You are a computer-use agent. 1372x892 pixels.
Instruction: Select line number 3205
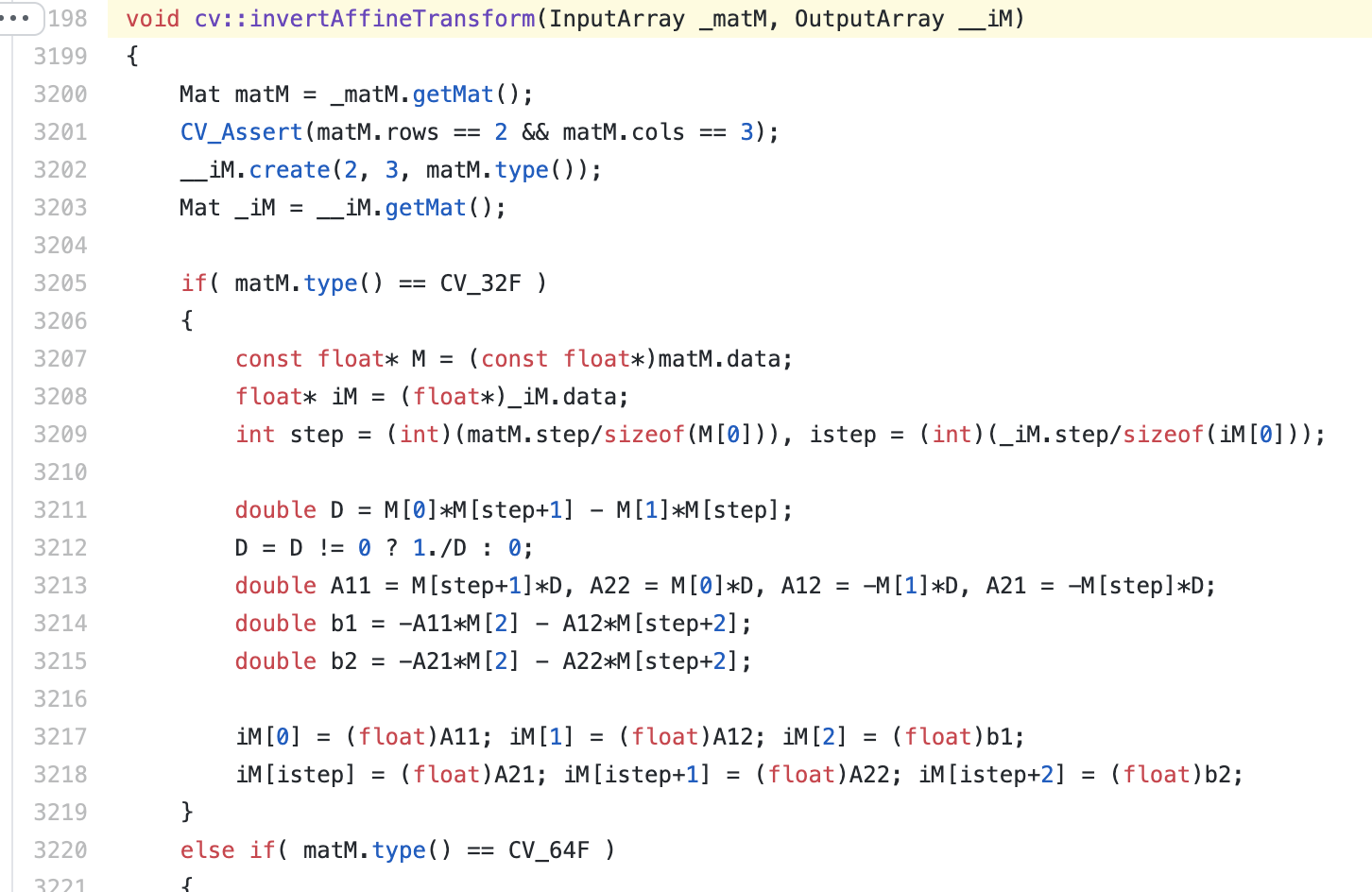click(x=60, y=283)
